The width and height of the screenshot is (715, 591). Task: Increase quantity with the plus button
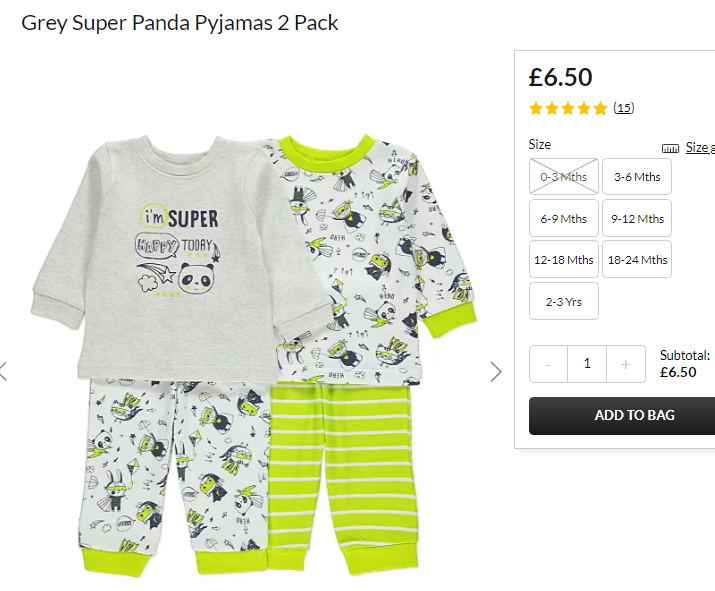[x=626, y=364]
